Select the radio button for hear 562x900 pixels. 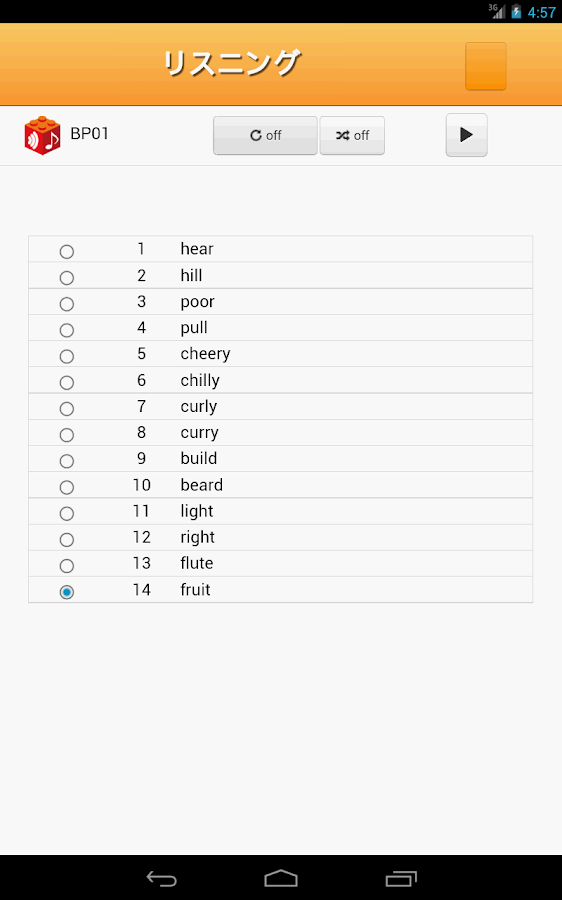tap(67, 251)
